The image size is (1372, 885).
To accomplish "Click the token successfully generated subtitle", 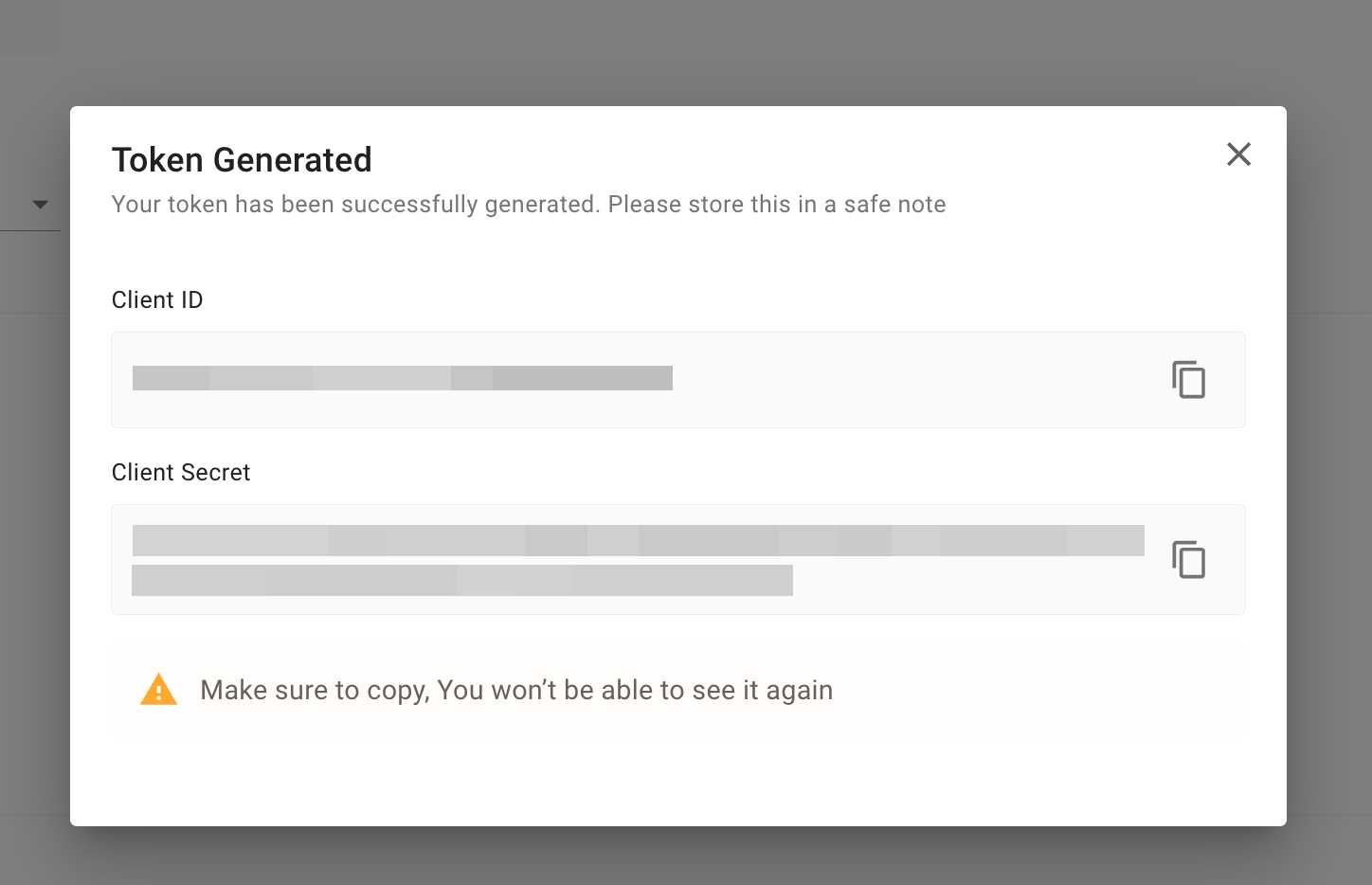I will pos(529,205).
